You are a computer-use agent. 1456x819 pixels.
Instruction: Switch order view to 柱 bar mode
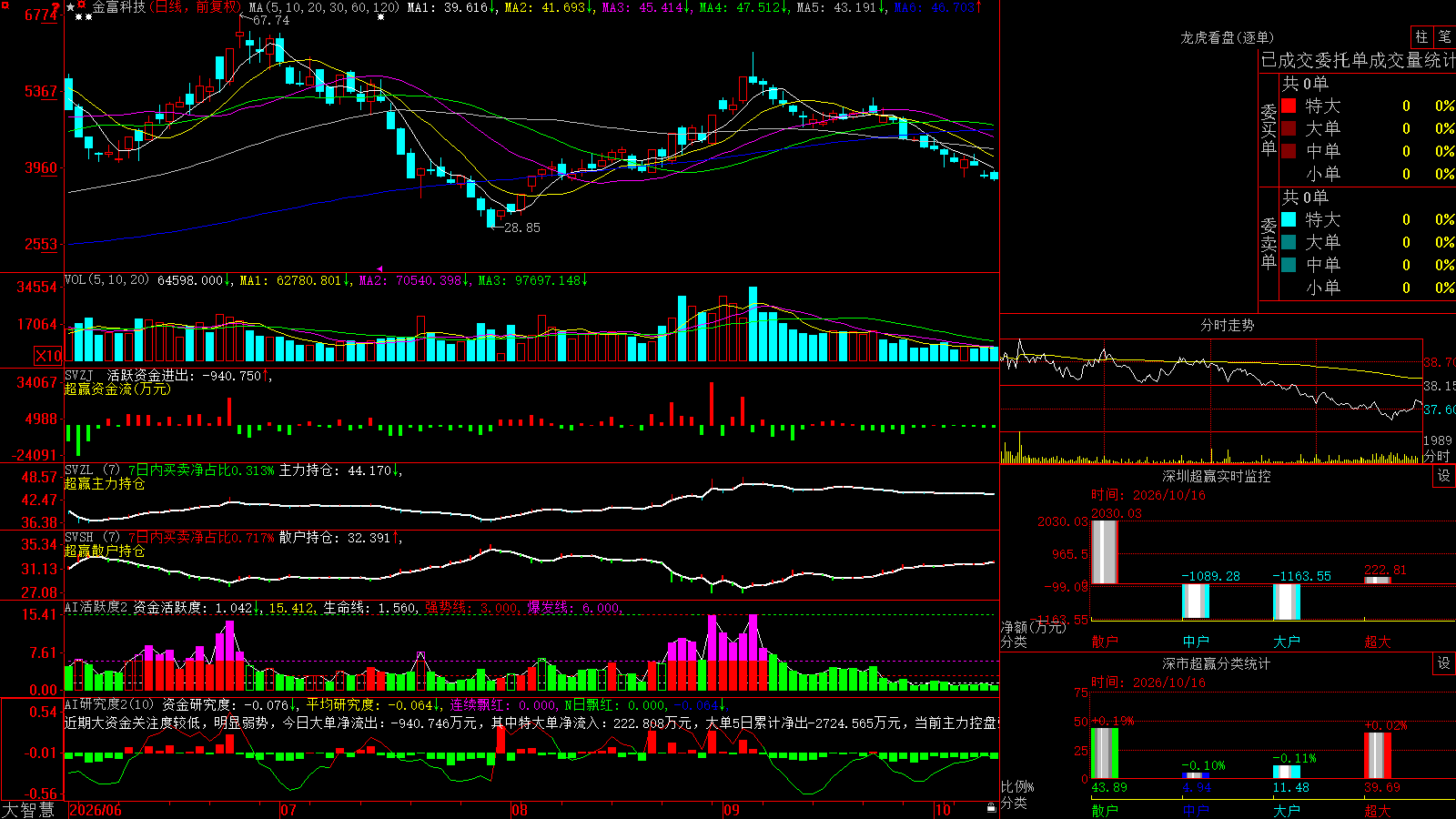[x=1421, y=36]
